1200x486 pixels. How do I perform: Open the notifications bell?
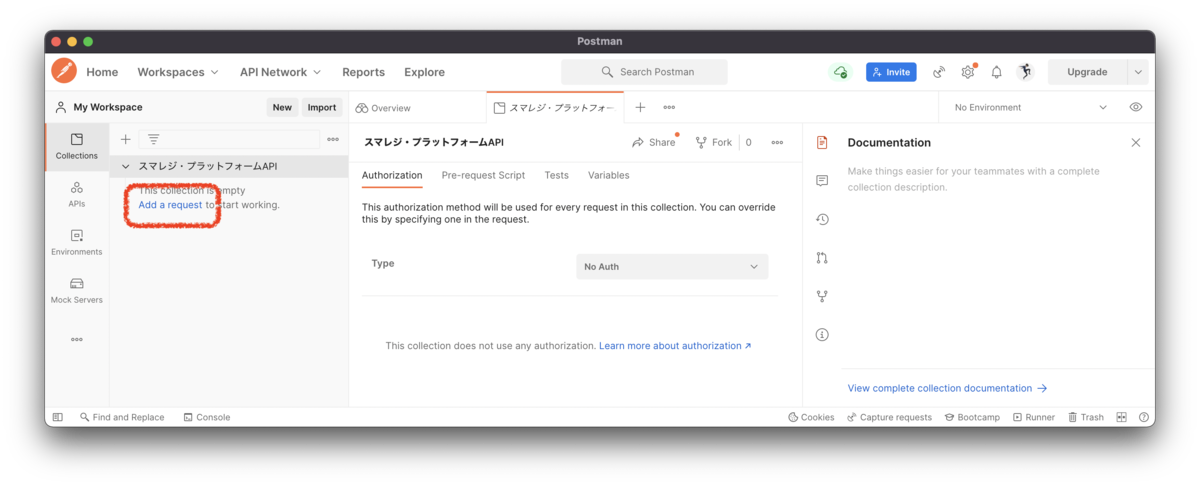click(x=997, y=72)
